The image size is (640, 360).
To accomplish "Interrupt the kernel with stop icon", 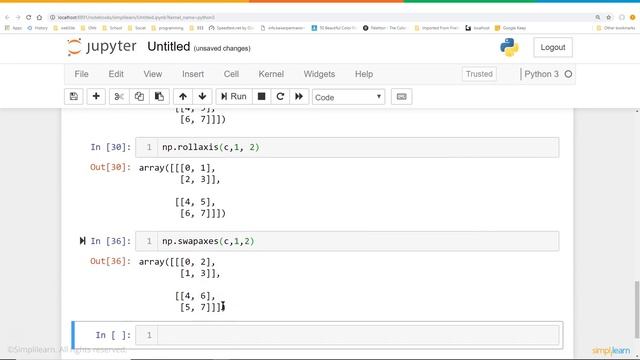I will click(x=262, y=97).
